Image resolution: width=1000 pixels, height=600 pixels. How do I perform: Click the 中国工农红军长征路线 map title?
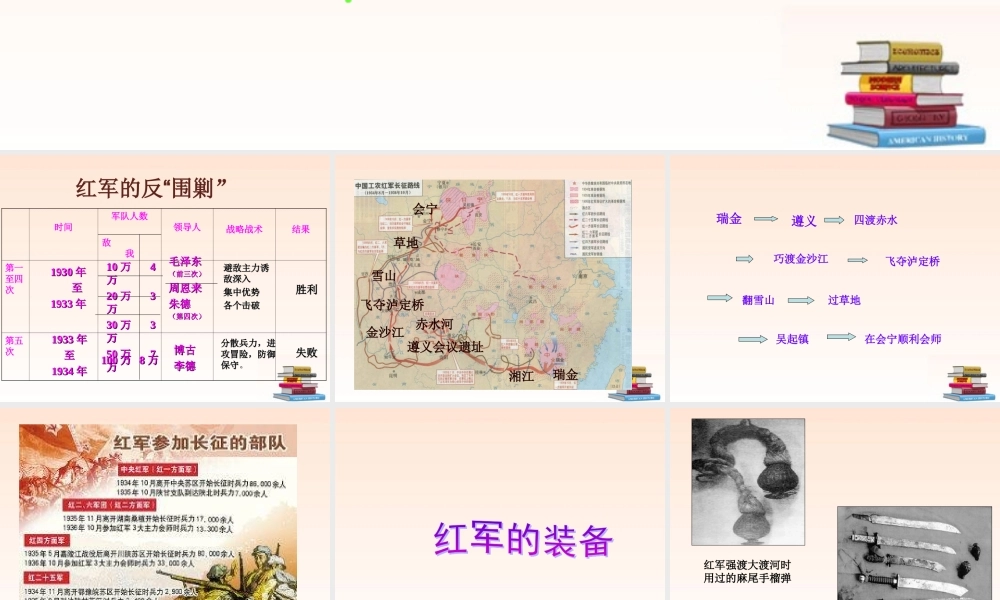(387, 186)
